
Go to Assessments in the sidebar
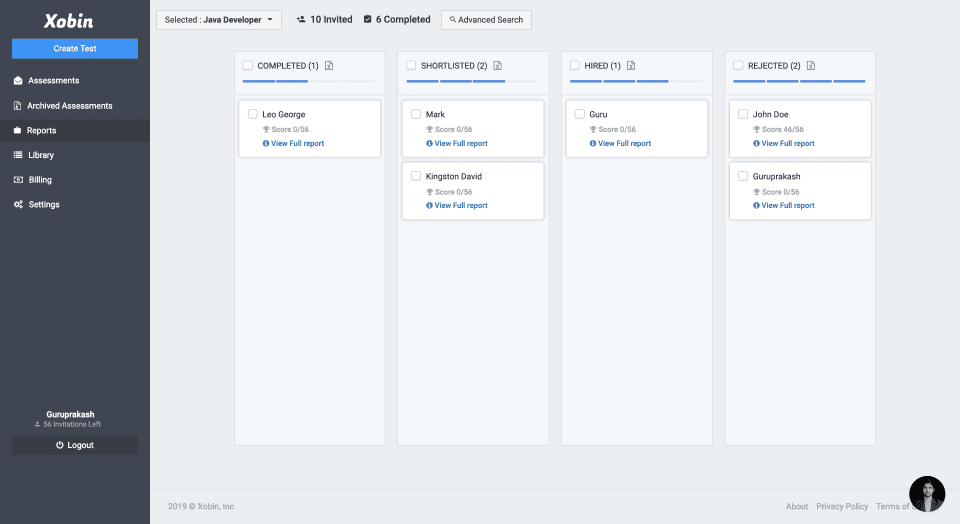(53, 80)
